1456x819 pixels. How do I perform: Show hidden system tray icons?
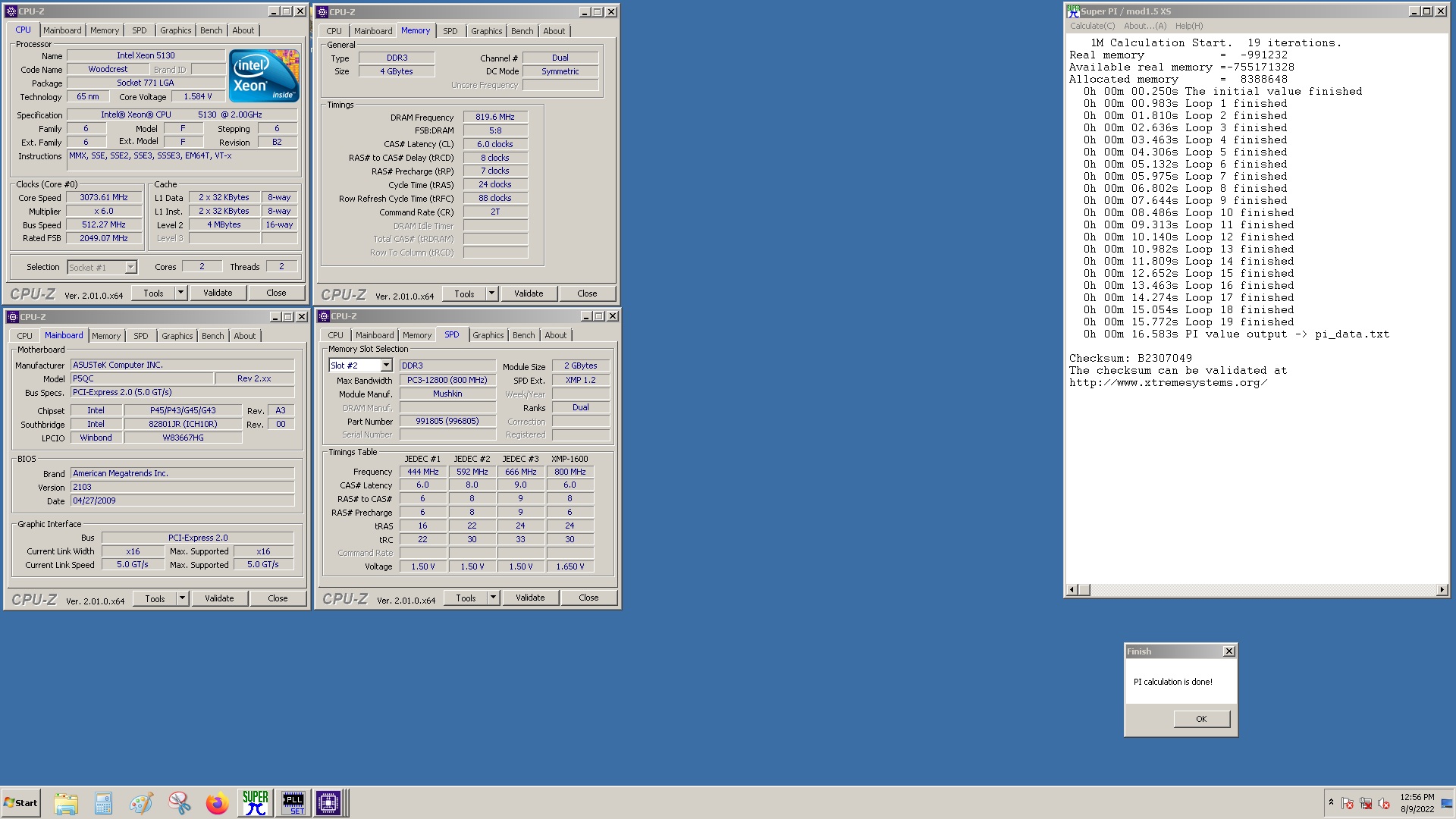[1331, 802]
